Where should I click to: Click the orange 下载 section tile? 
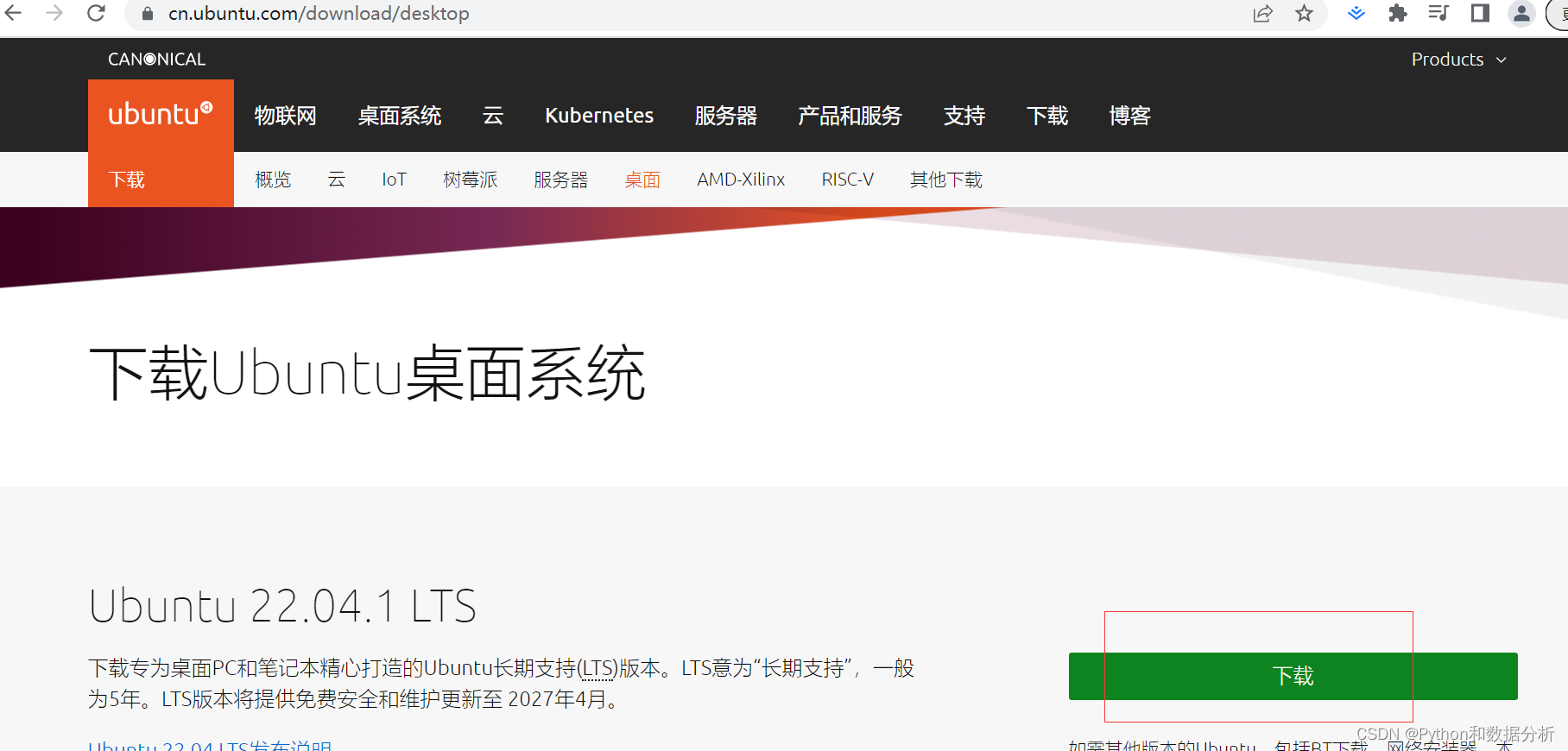(161, 180)
